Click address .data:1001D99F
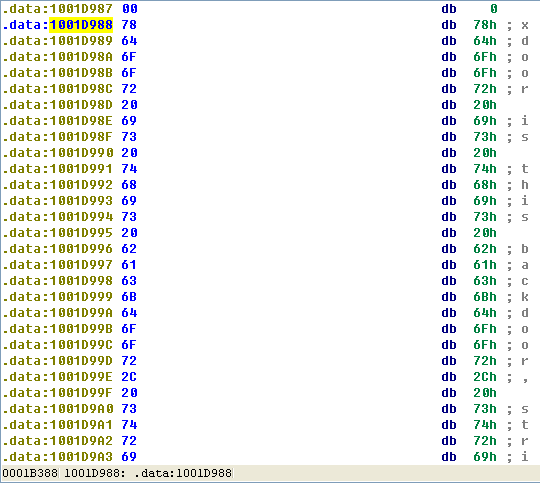Screen dimensions: 540x483 (58, 392)
